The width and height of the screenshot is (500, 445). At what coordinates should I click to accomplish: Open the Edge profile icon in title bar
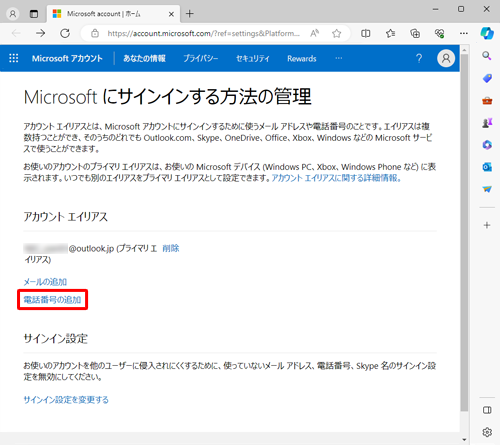pos(13,14)
